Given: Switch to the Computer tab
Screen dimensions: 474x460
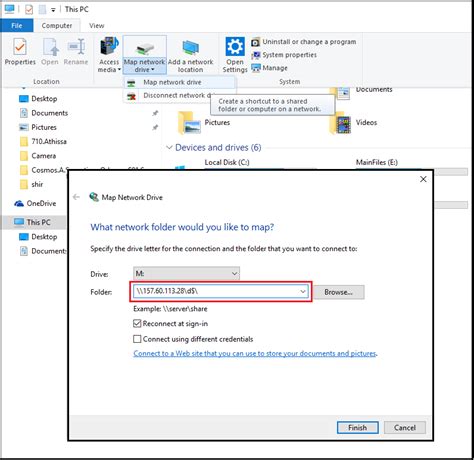Looking at the screenshot, I should pyautogui.click(x=57, y=26).
